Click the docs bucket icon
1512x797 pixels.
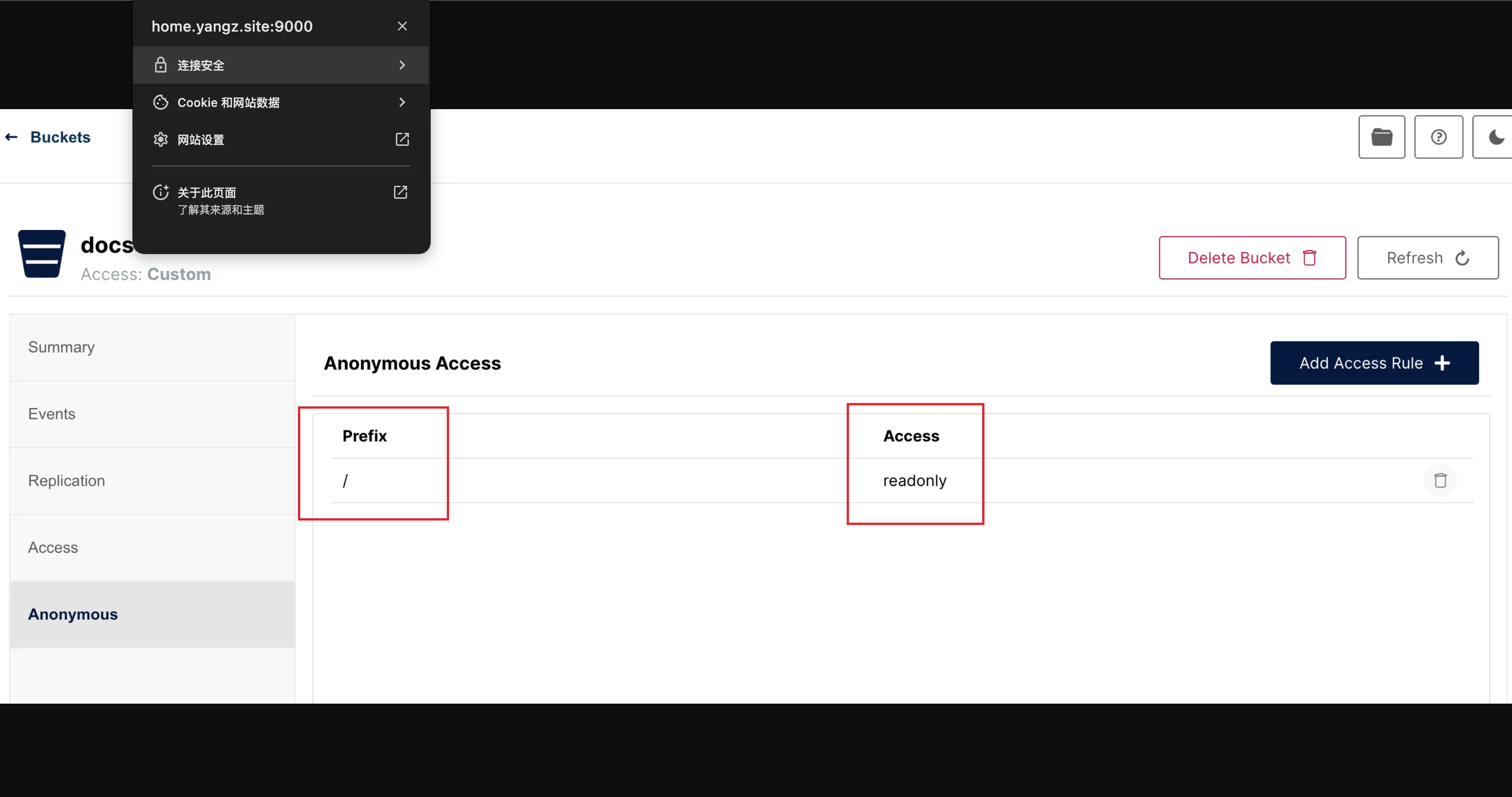pos(42,254)
